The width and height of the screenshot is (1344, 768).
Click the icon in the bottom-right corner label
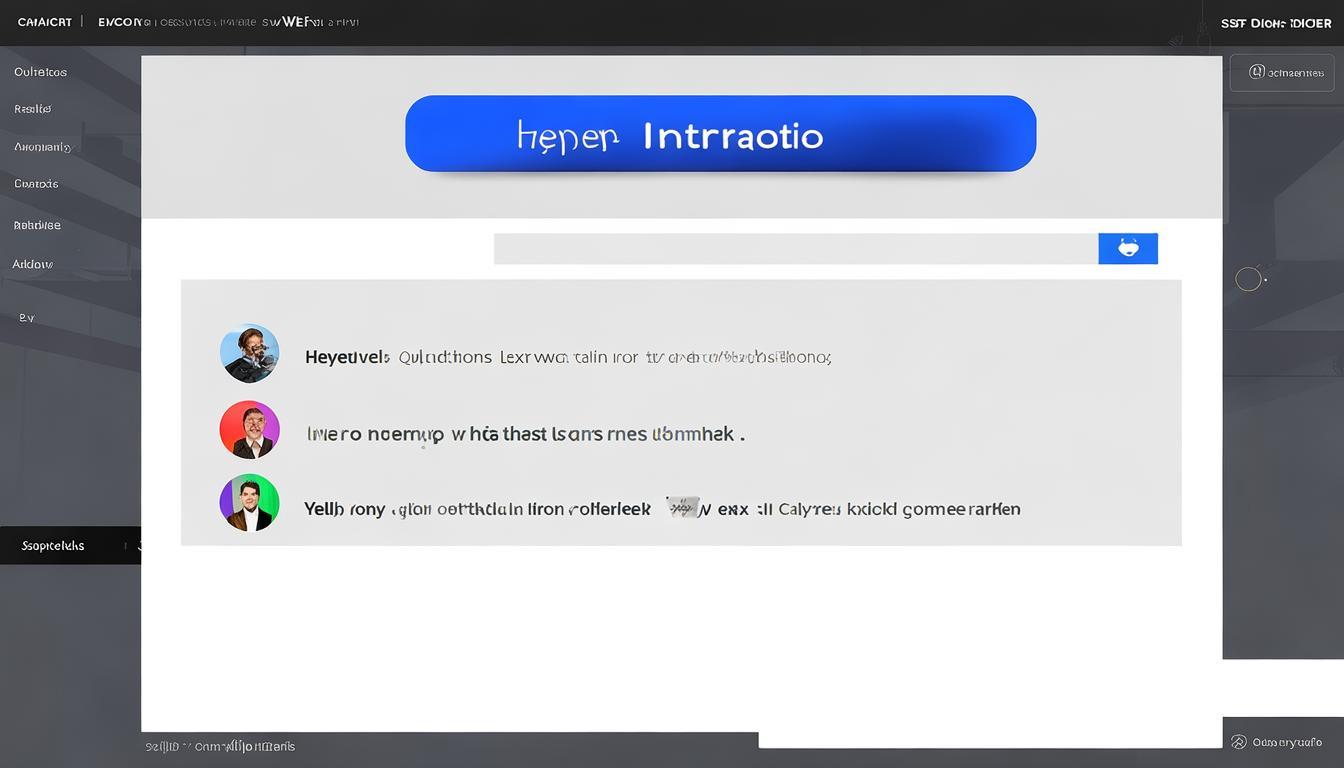click(1239, 742)
